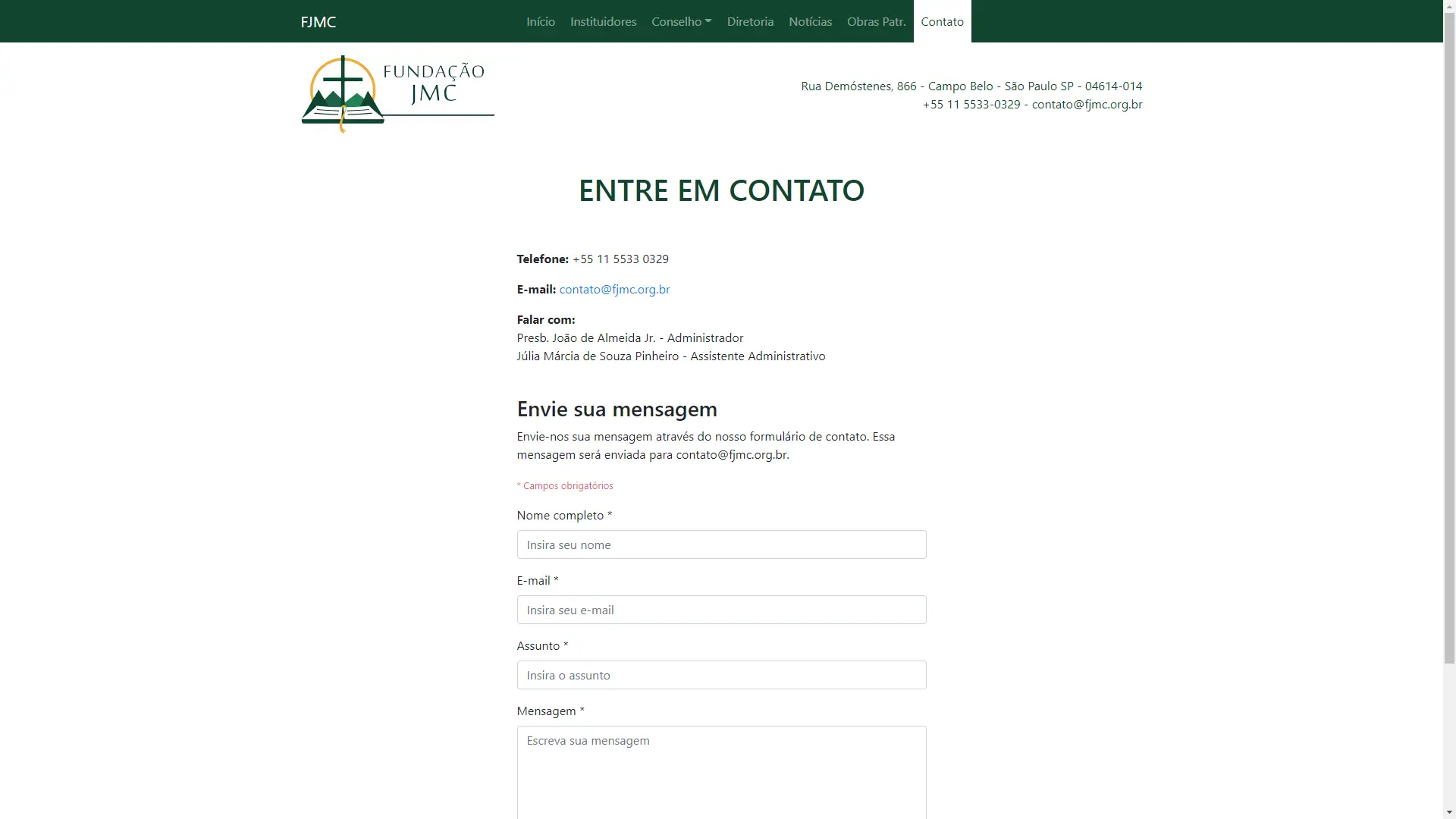Select the Contato tab
This screenshot has height=819, width=1456.
pyautogui.click(x=942, y=21)
